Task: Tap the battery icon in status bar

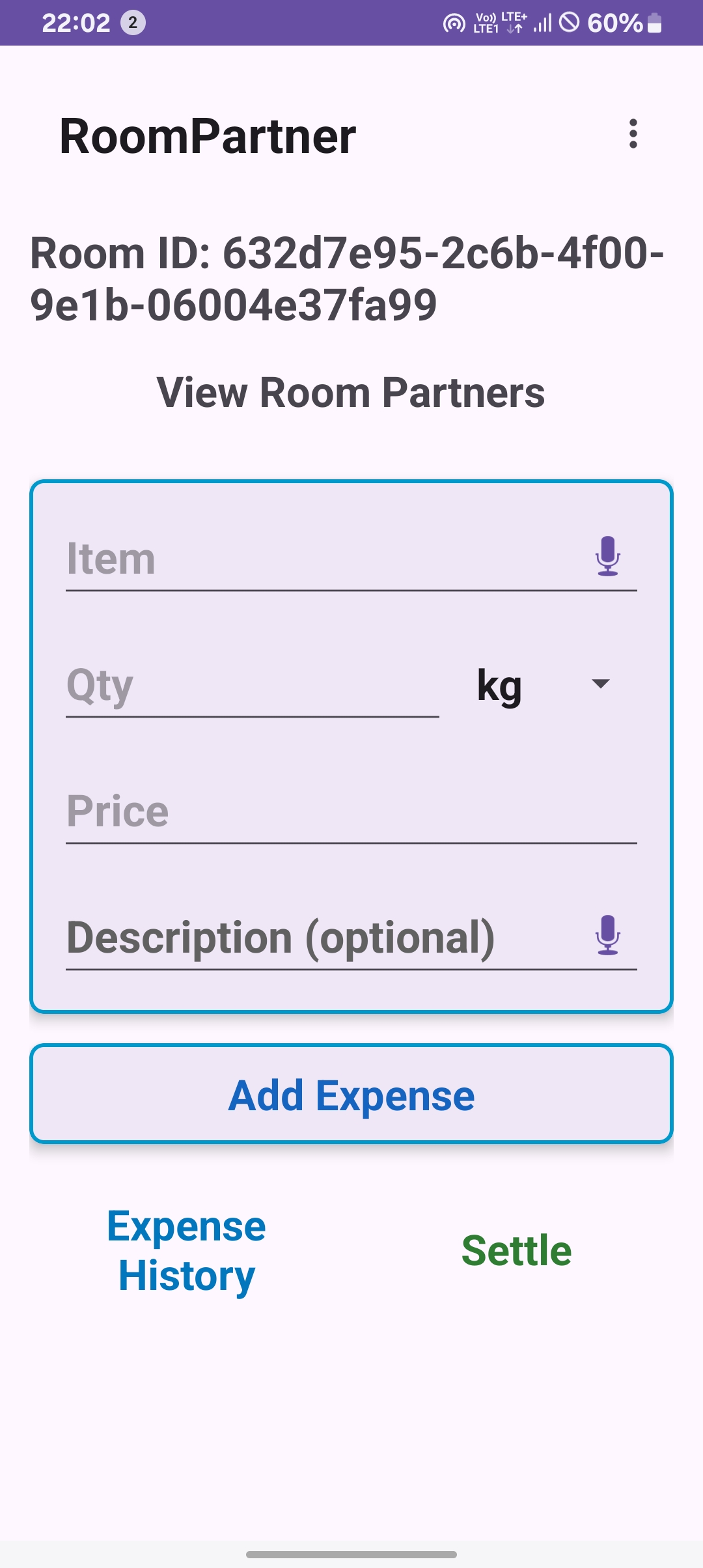Action: [x=655, y=23]
